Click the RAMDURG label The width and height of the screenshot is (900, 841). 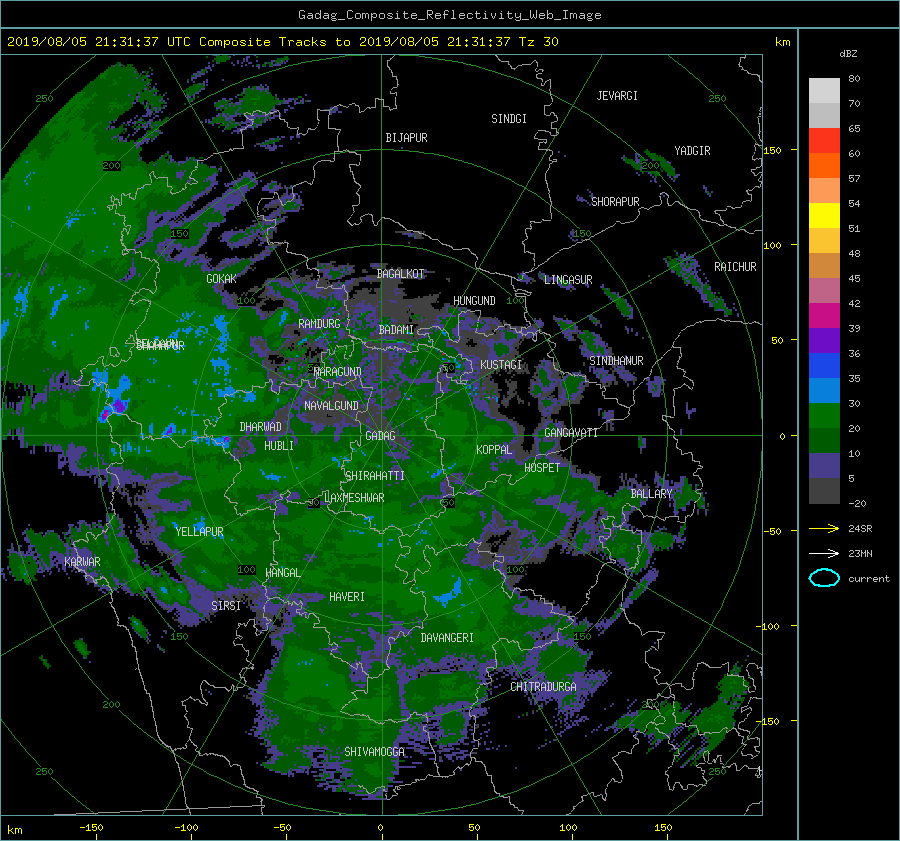(319, 324)
